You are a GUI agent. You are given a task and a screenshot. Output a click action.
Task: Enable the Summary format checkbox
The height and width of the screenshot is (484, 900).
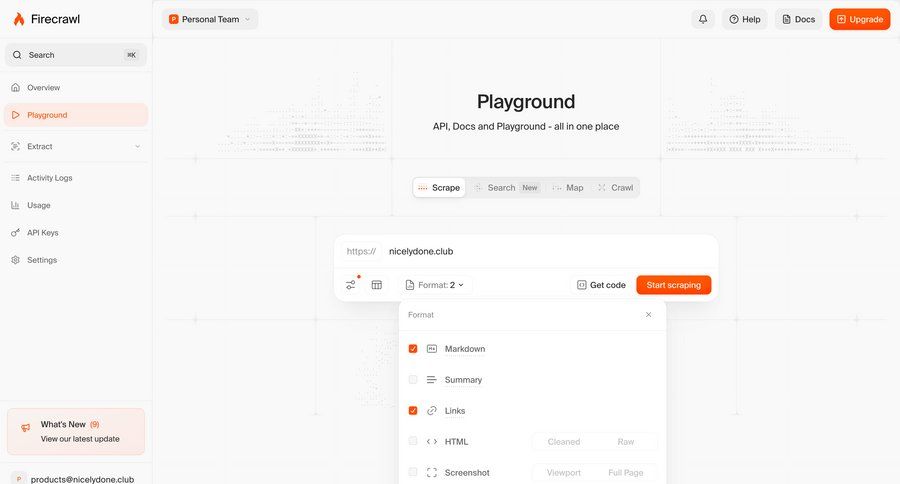(x=413, y=380)
